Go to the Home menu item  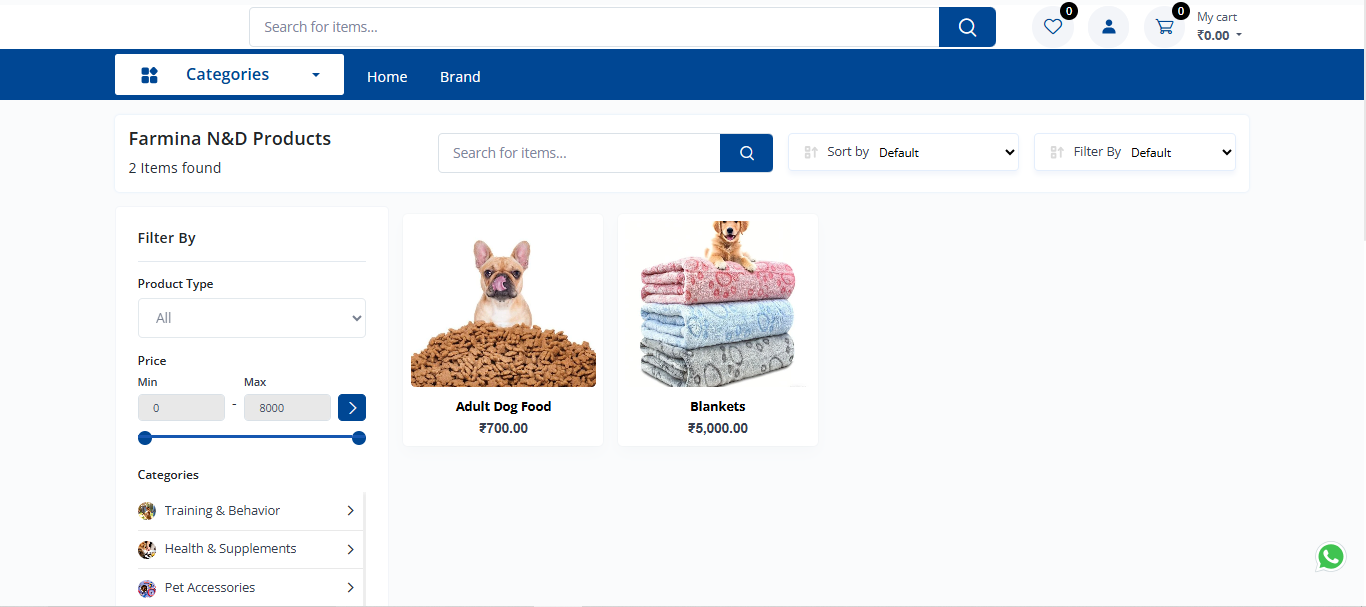point(387,77)
